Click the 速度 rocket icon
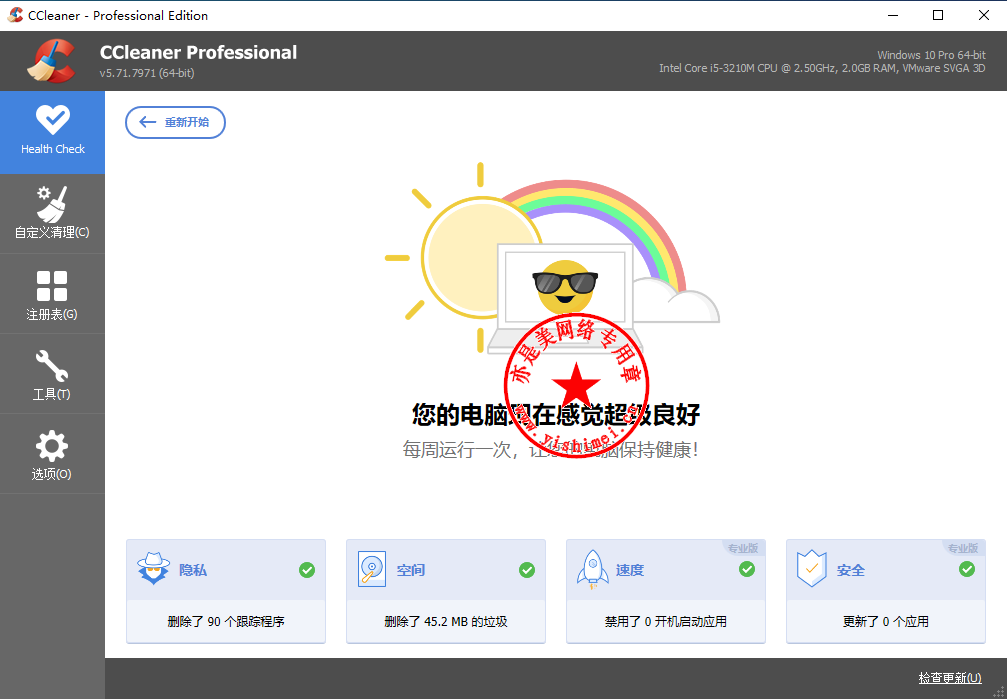 coord(593,569)
